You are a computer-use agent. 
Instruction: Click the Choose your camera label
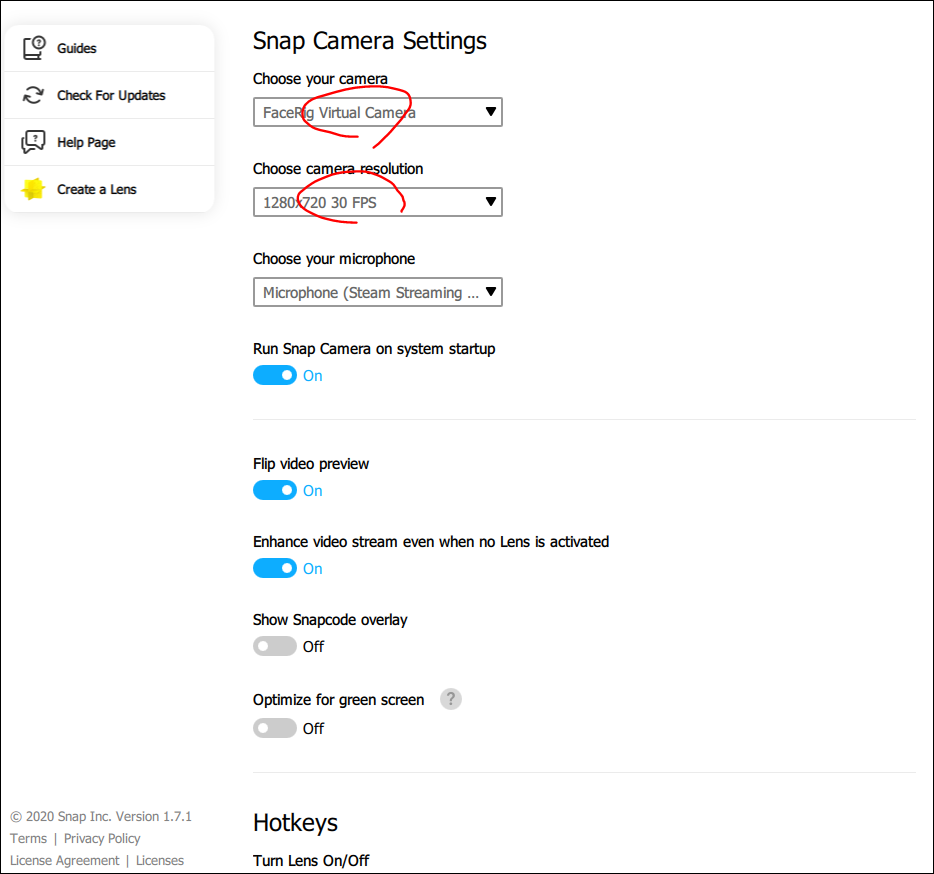320,79
